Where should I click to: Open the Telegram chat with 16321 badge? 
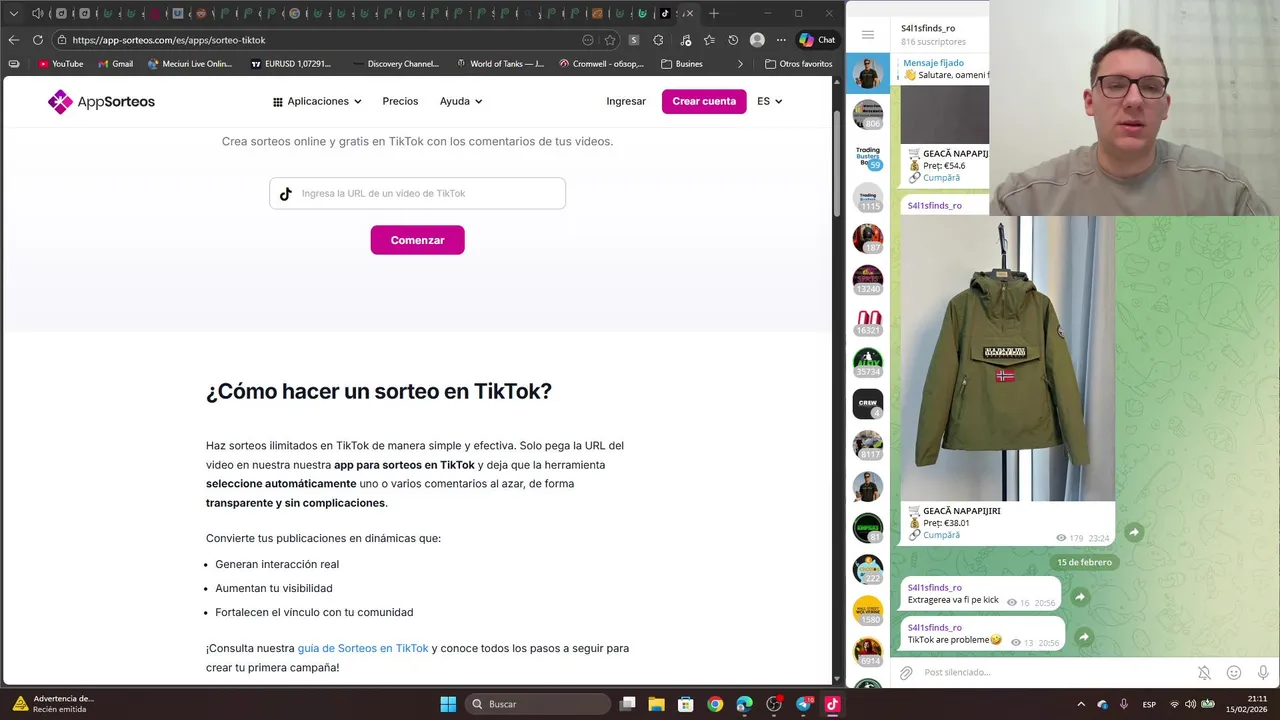click(x=868, y=321)
